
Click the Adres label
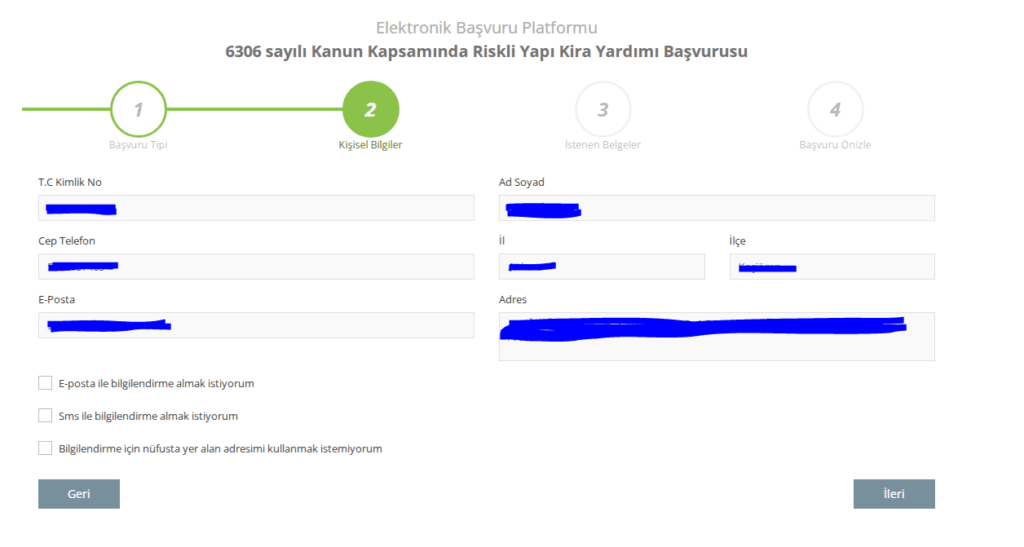tap(513, 300)
